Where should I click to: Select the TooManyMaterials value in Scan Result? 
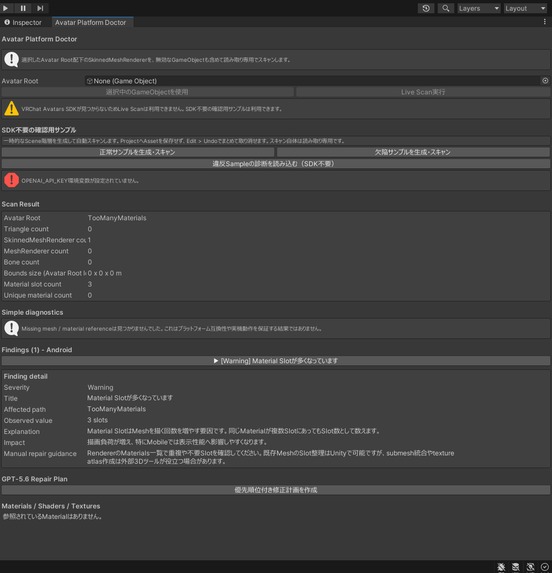[117, 218]
